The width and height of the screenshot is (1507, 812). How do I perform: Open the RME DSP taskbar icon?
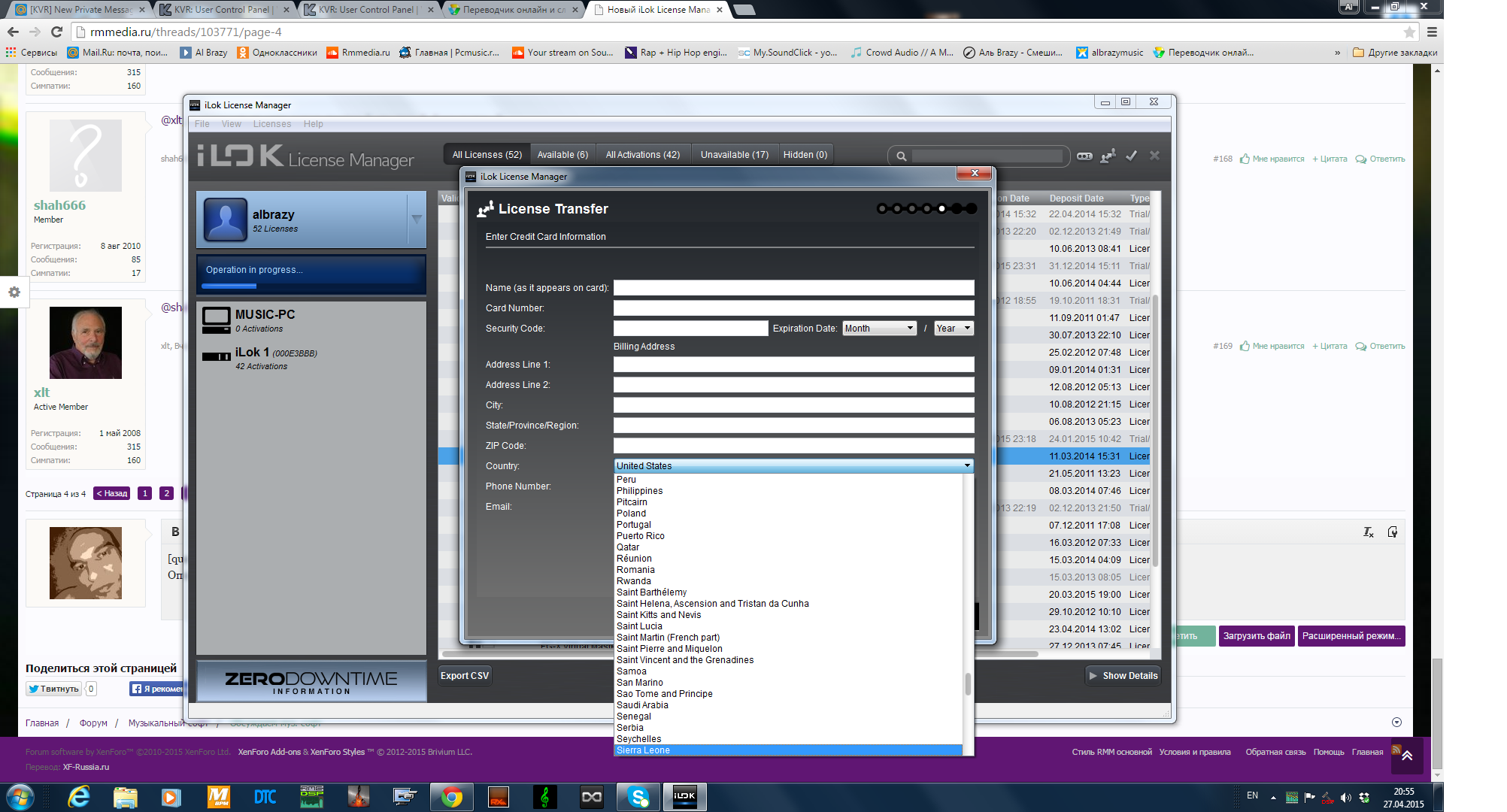point(311,796)
